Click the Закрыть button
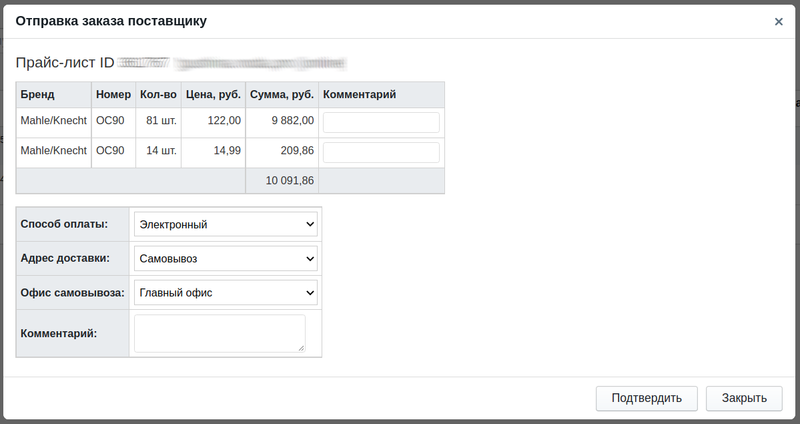Viewport: 800px width, 424px height. 744,398
